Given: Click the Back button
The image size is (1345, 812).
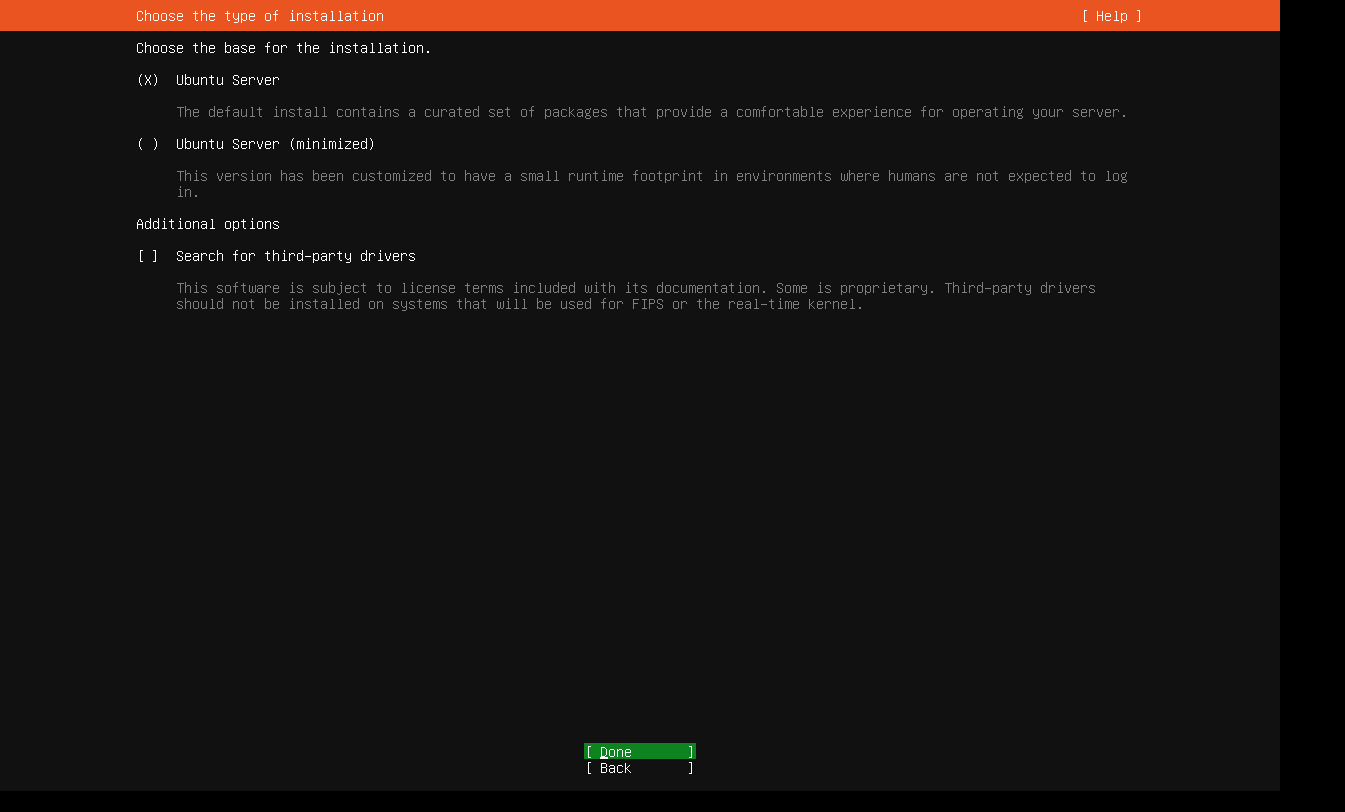Looking at the screenshot, I should coord(639,768).
